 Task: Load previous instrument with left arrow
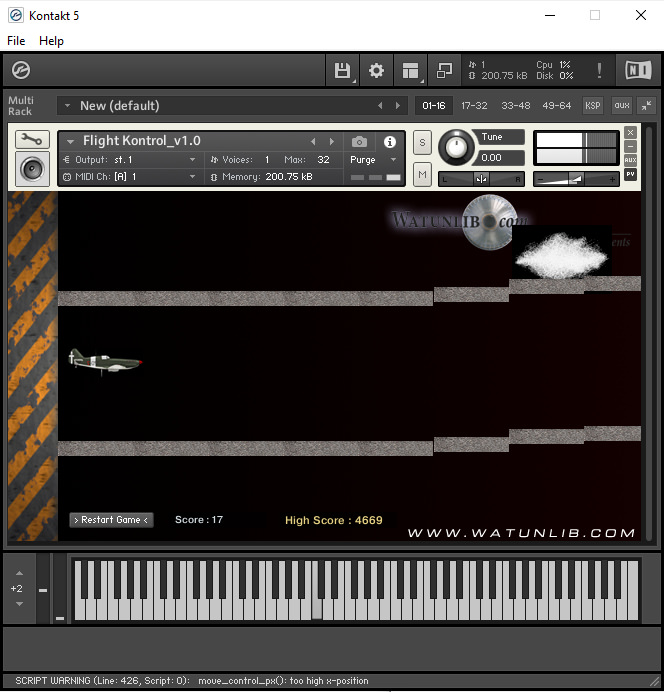[313, 142]
